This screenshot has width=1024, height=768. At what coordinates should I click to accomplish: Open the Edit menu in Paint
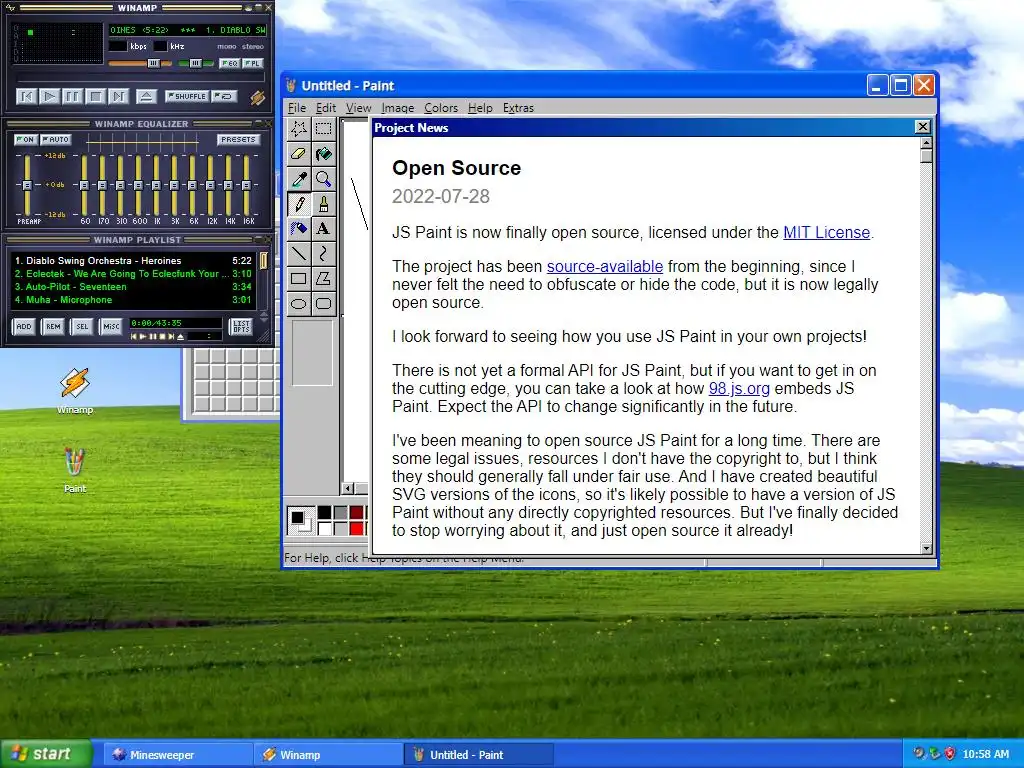pos(326,108)
